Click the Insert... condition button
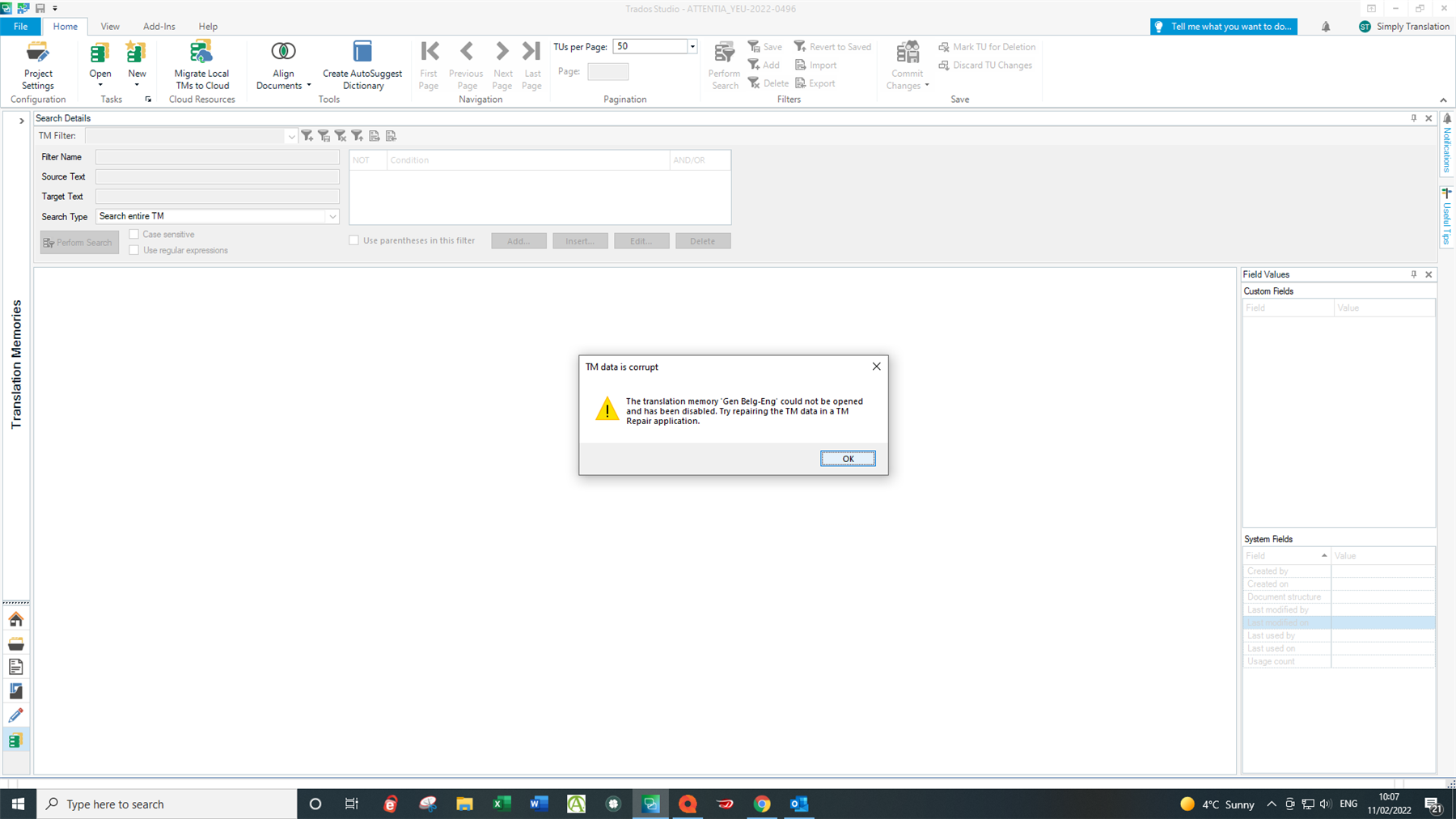The image size is (1456, 819). coord(580,241)
